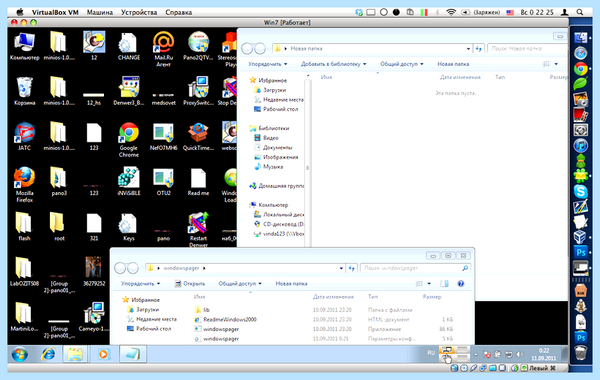This screenshot has width=600, height=380.
Task: Click the taskbar clock showing 0:22
Action: click(x=543, y=354)
